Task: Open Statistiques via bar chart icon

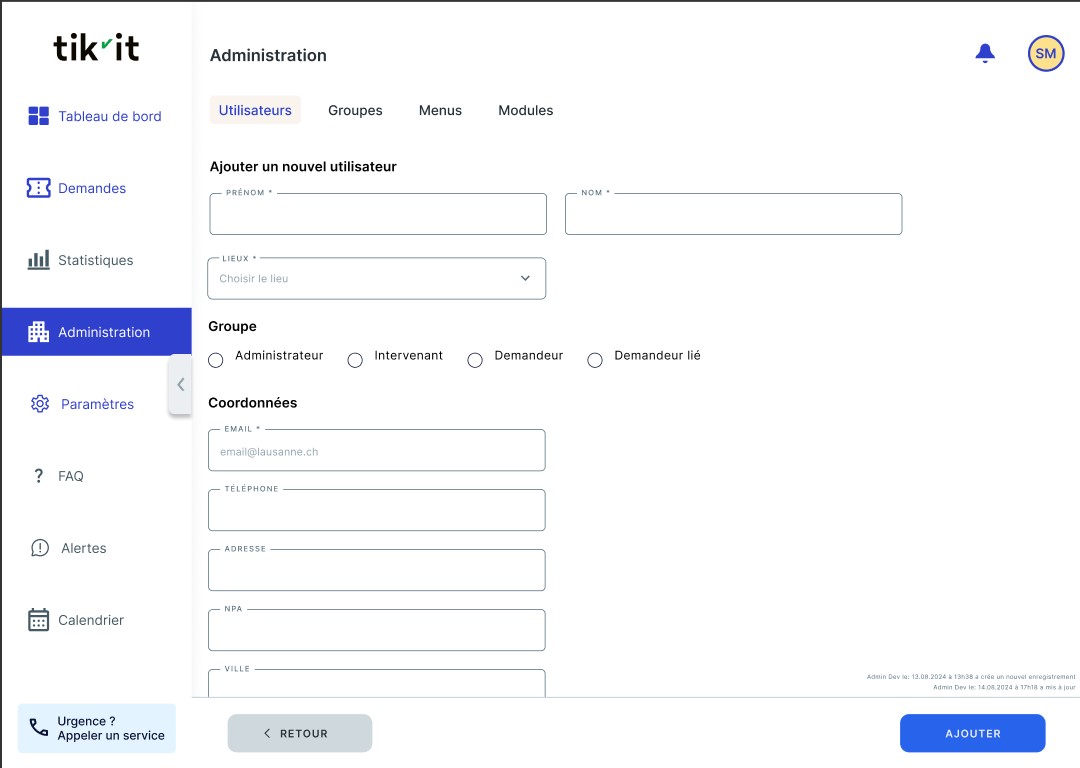Action: coord(39,260)
